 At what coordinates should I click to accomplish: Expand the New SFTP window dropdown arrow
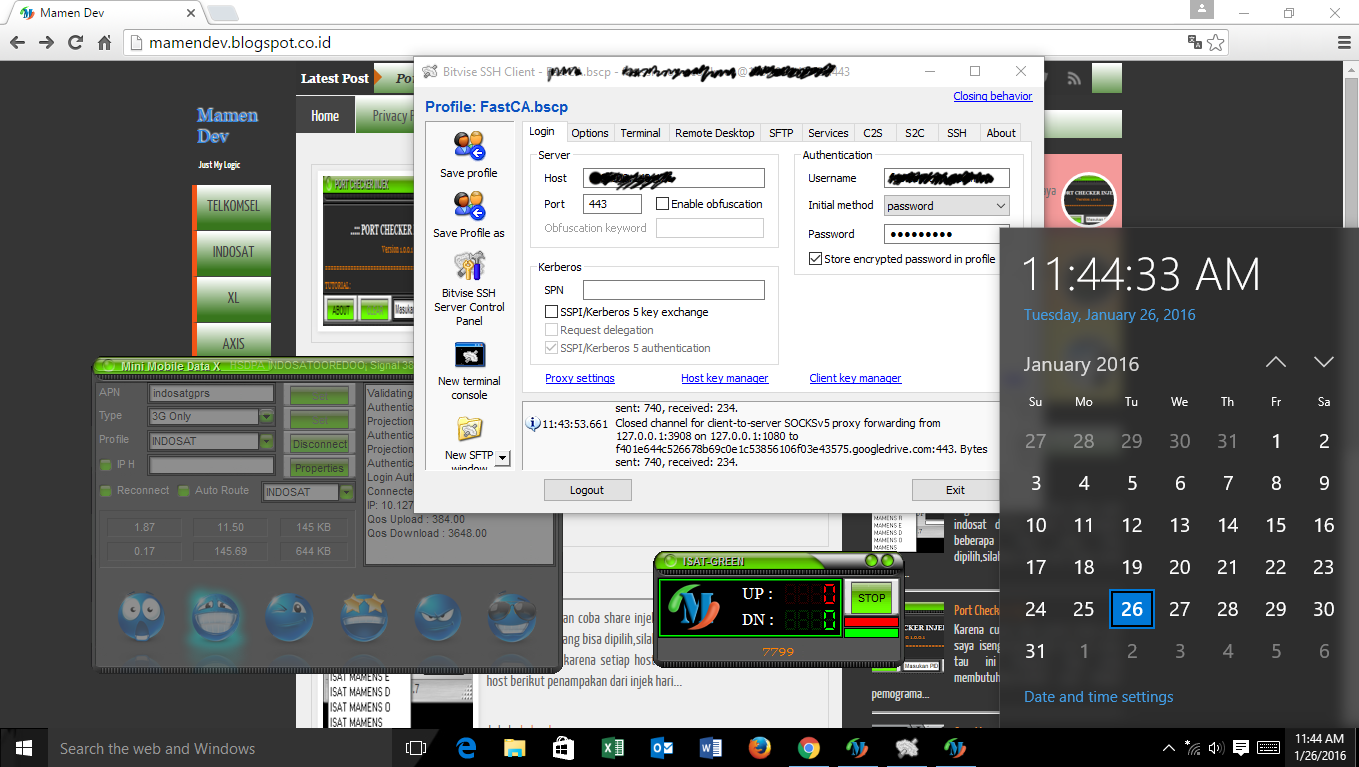[x=502, y=458]
